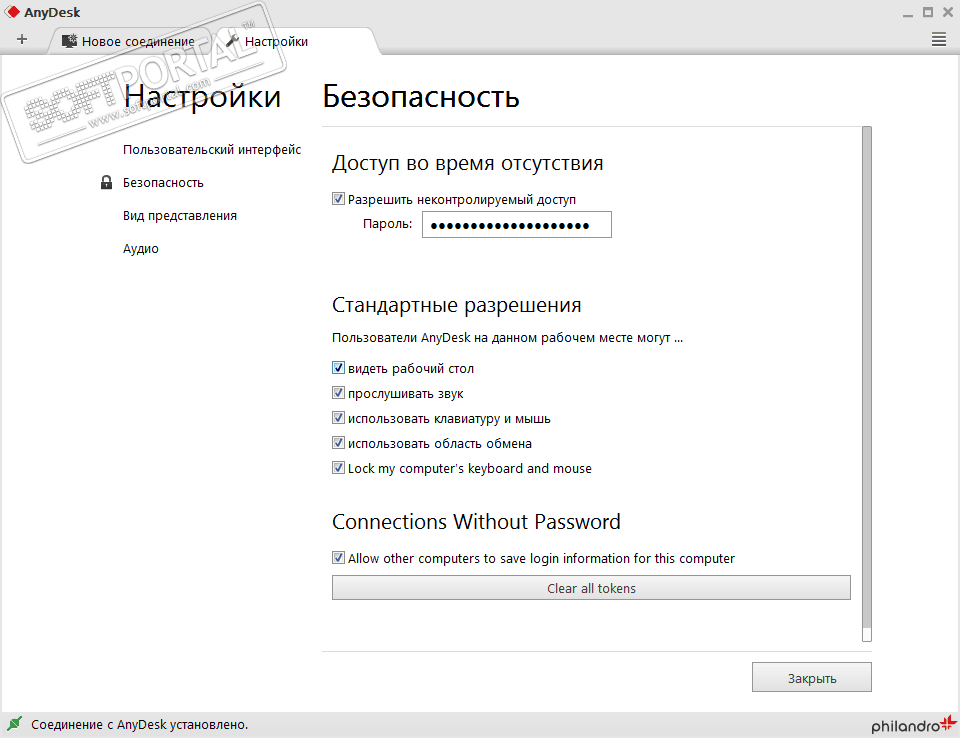Click the Стандартные разрешения heading
This screenshot has height=738, width=960.
click(x=456, y=305)
